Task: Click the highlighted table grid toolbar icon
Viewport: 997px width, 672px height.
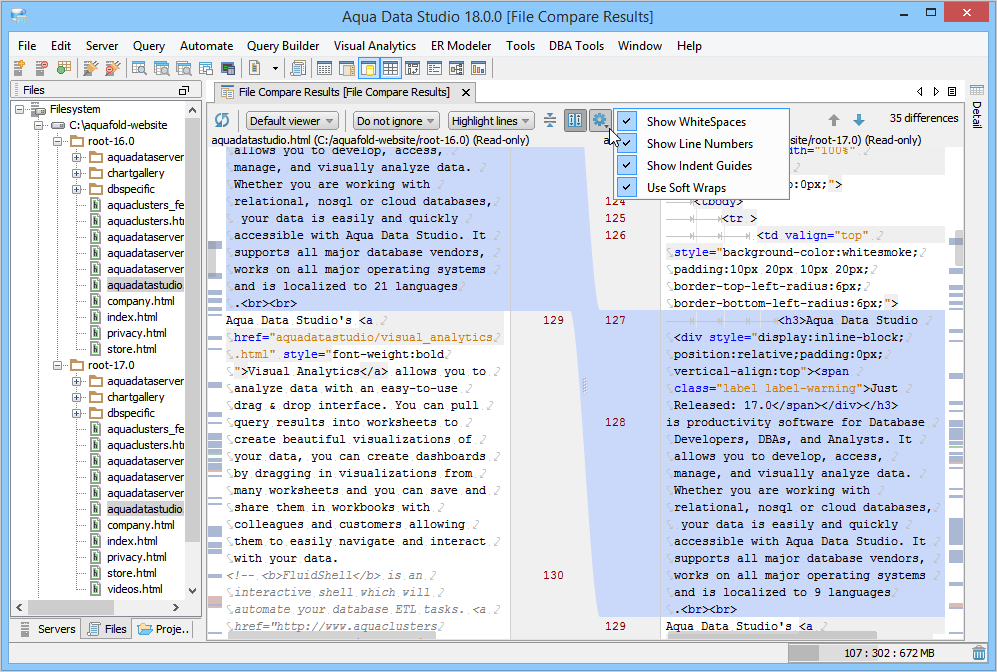Action: coord(390,68)
